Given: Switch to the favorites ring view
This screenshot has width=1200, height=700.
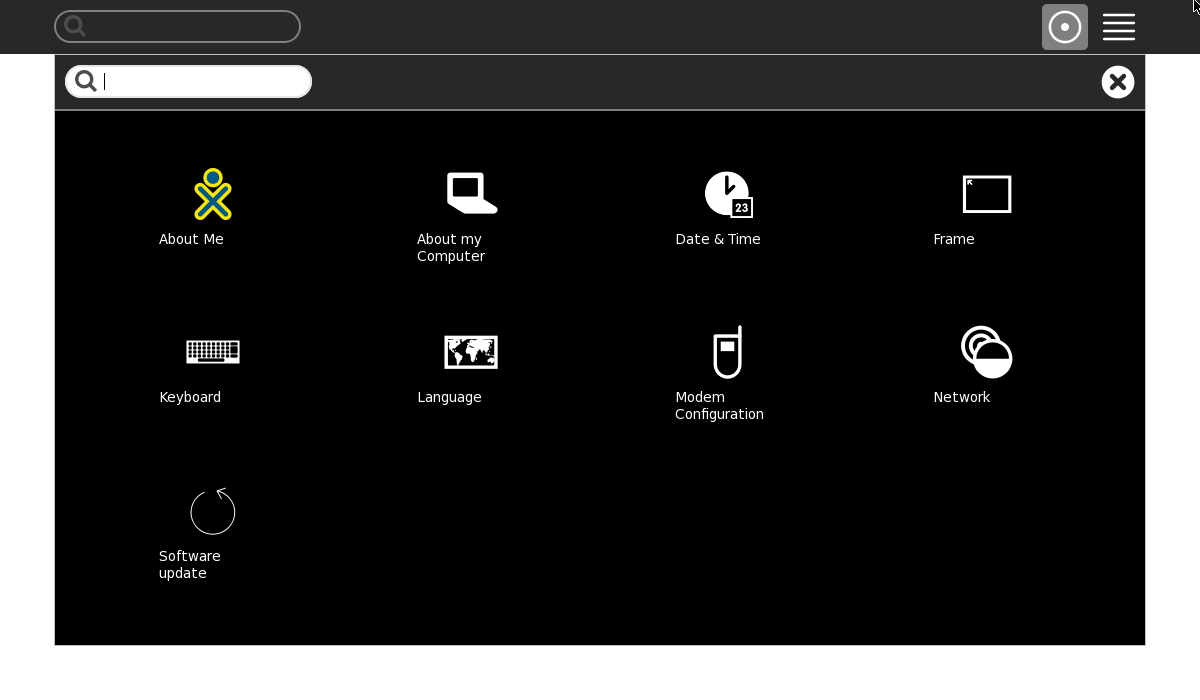Looking at the screenshot, I should 1064,27.
